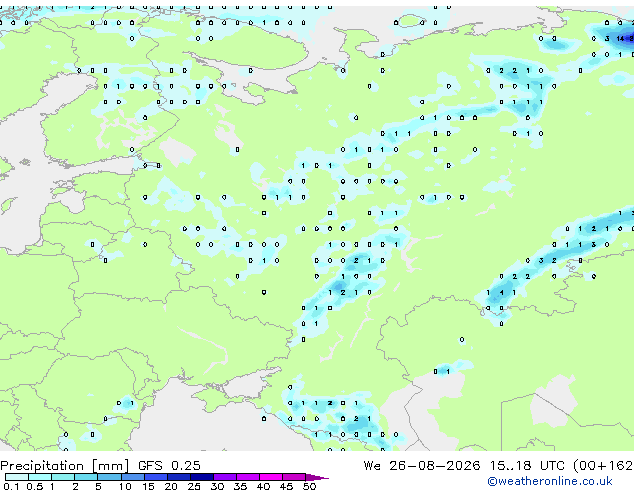The width and height of the screenshot is (634, 490).
Task: Click the 40–45 mm magenta legend swatch
Action: point(271,477)
